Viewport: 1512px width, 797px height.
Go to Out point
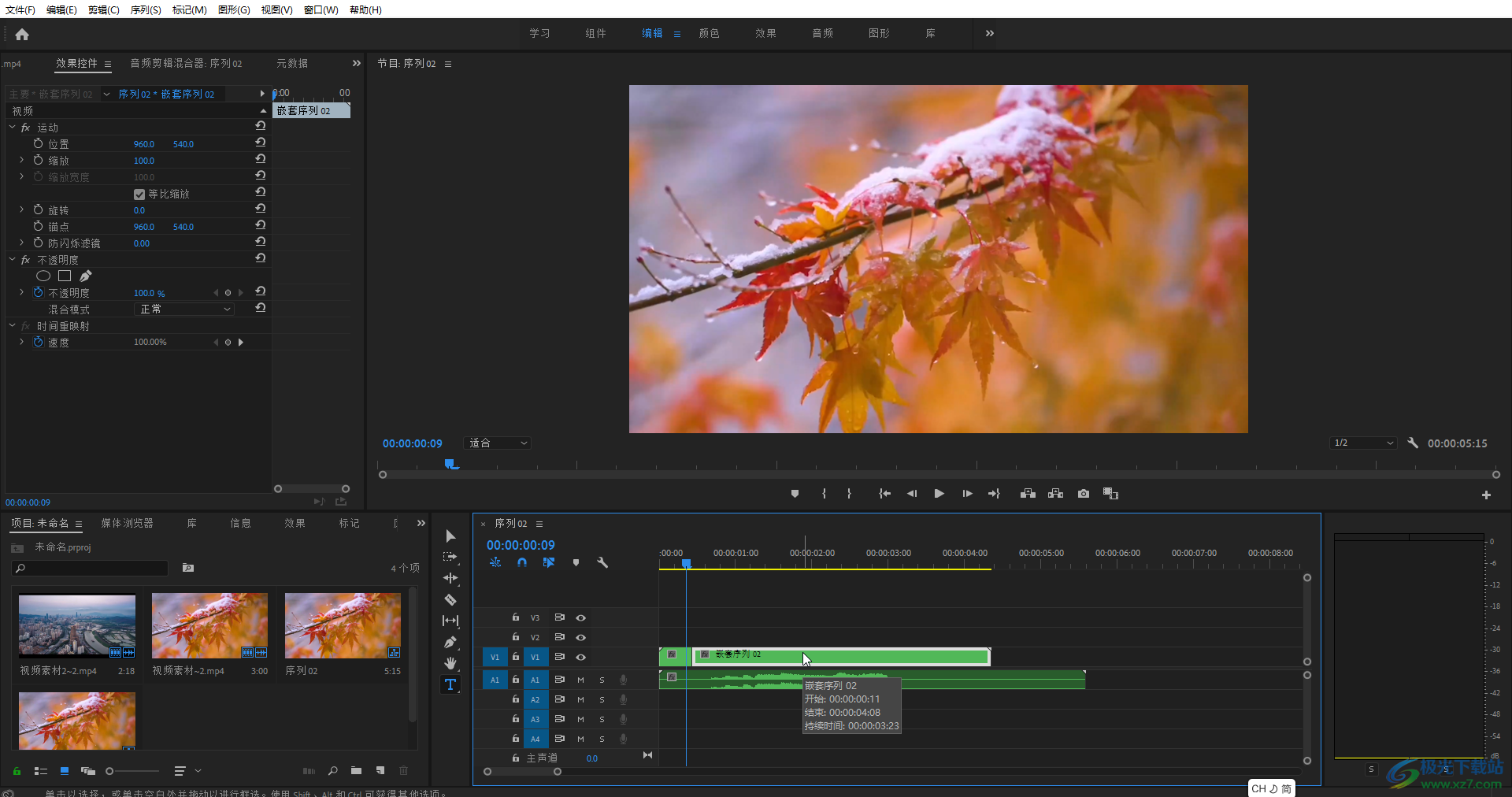[x=995, y=494]
